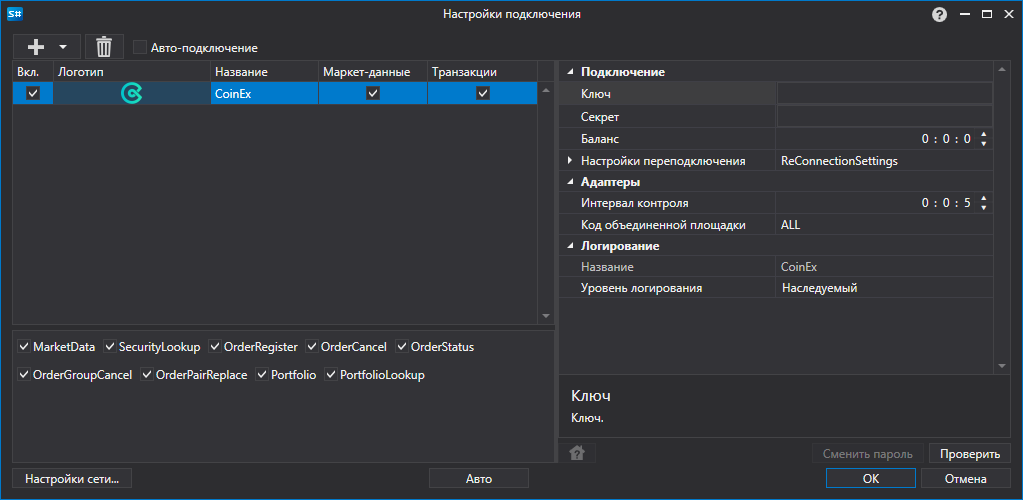This screenshot has width=1023, height=500.
Task: Open the Уровень логирования dropdown value
Action: pos(884,288)
